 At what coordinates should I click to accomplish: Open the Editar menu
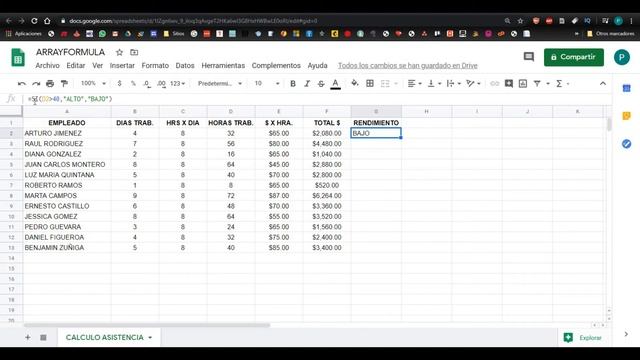76,65
